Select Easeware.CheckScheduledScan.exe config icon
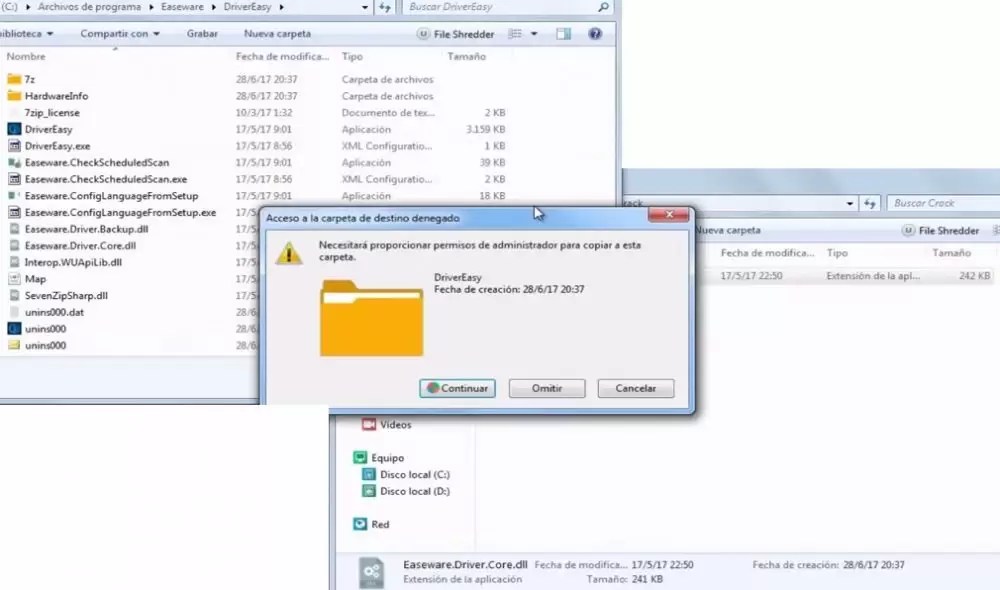The image size is (1000, 590). (x=14, y=179)
